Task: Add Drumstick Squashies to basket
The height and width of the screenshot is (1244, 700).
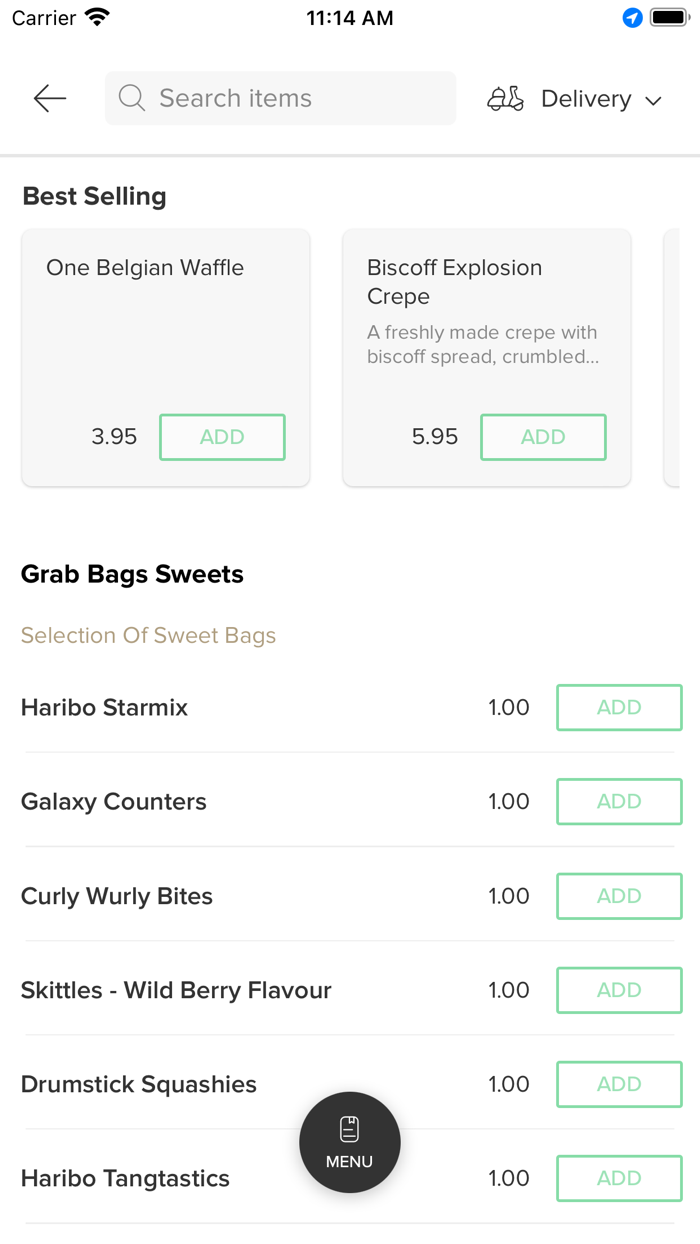Action: pos(619,1084)
